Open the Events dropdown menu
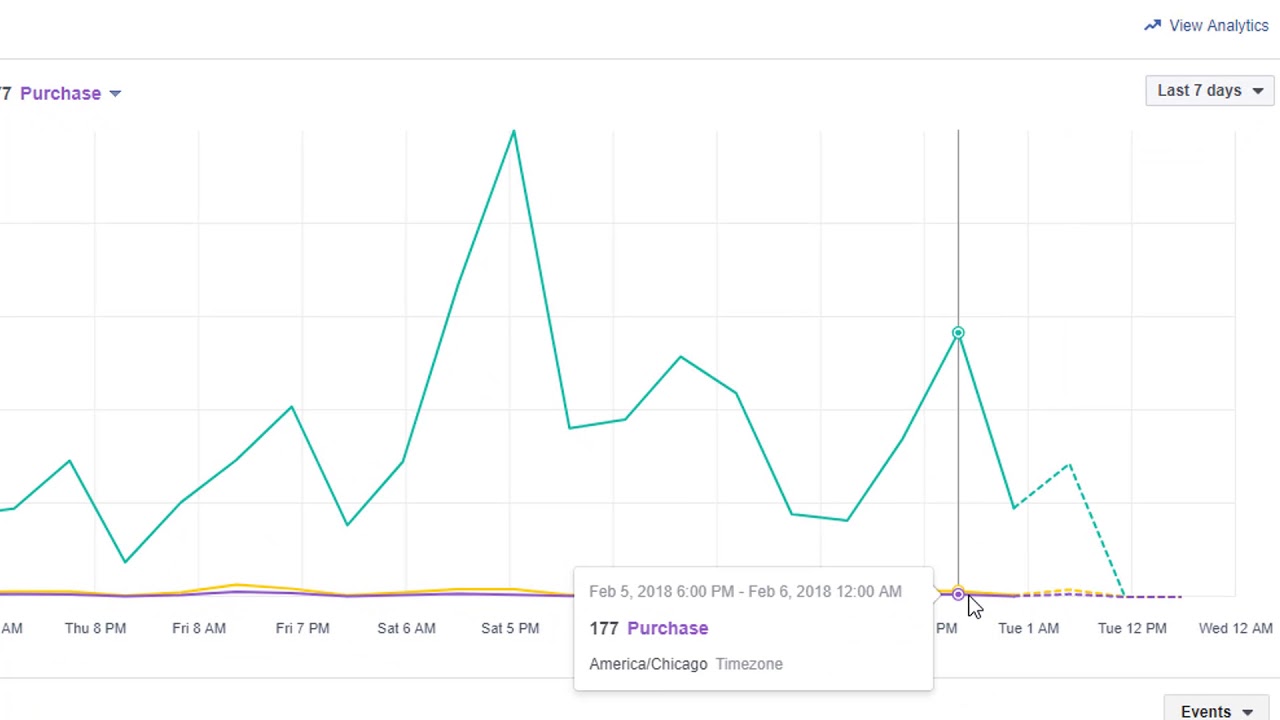 tap(1217, 709)
